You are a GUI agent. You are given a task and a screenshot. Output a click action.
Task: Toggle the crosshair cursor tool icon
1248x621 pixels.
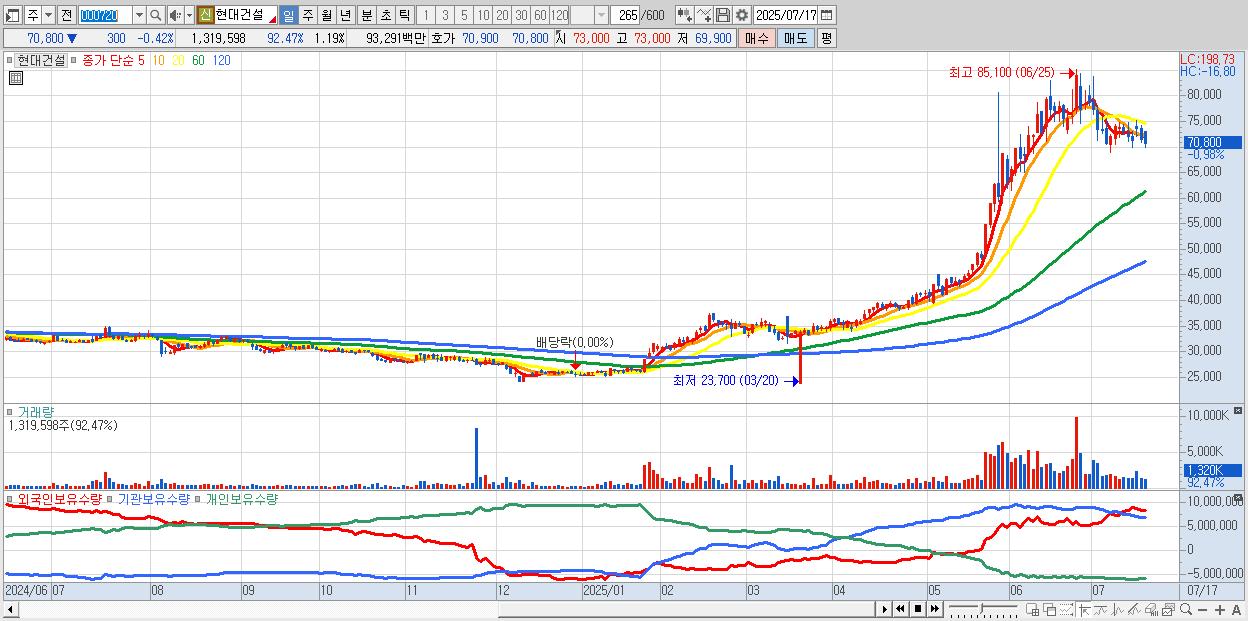[1084, 609]
